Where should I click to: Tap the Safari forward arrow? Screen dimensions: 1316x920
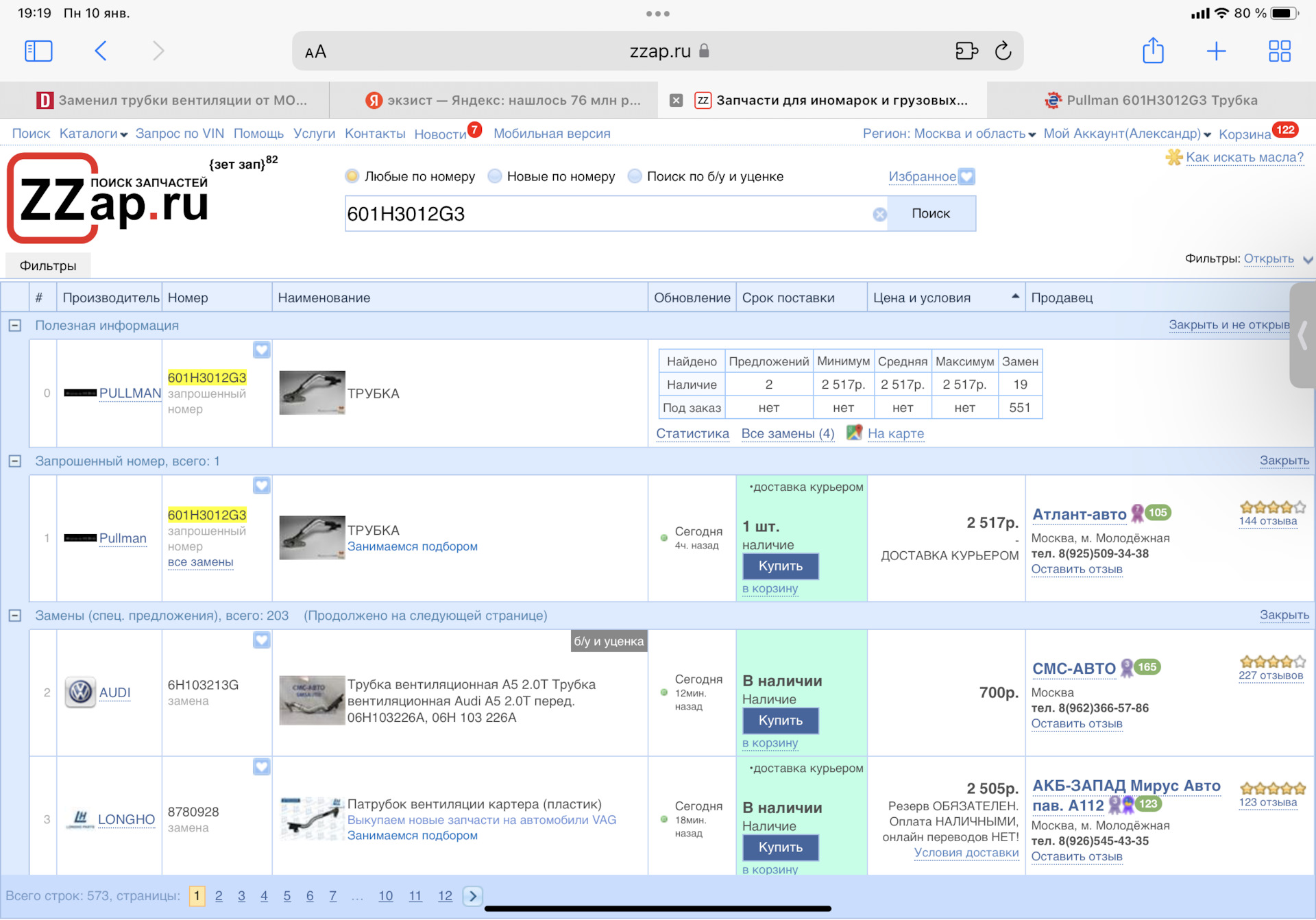point(158,51)
